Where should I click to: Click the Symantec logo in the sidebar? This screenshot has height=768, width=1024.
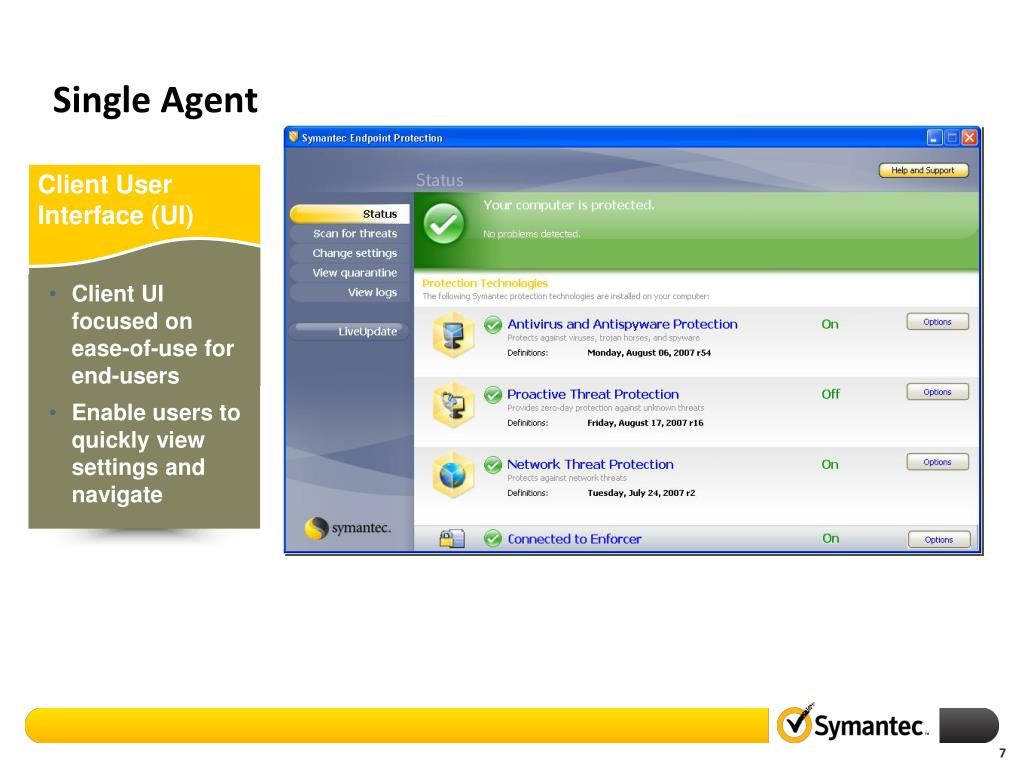[x=348, y=528]
